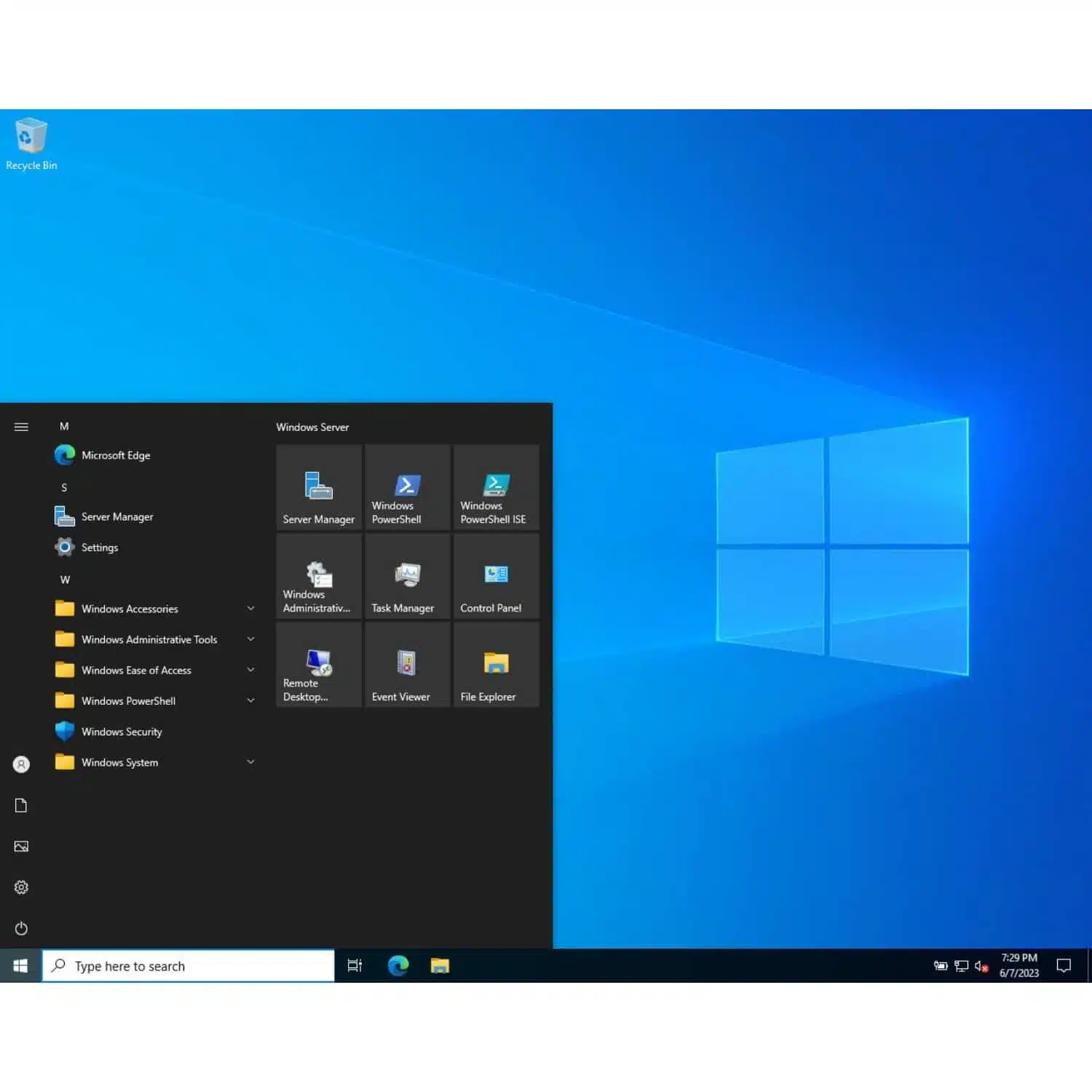The height and width of the screenshot is (1092, 1092).
Task: Expand the Windows PowerShell folder chevron
Action: (x=250, y=700)
